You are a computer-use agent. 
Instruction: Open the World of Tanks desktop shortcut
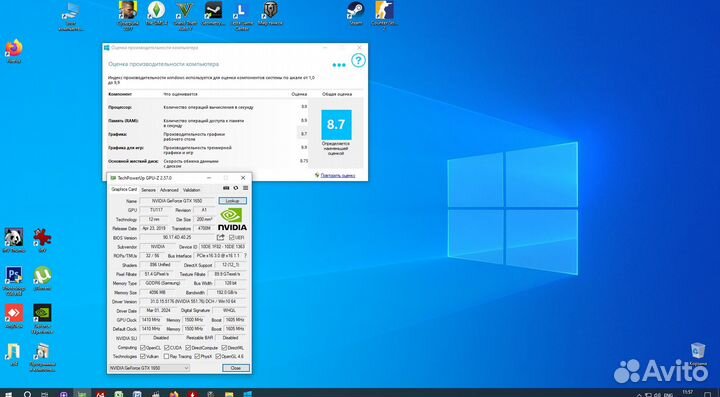[270, 13]
